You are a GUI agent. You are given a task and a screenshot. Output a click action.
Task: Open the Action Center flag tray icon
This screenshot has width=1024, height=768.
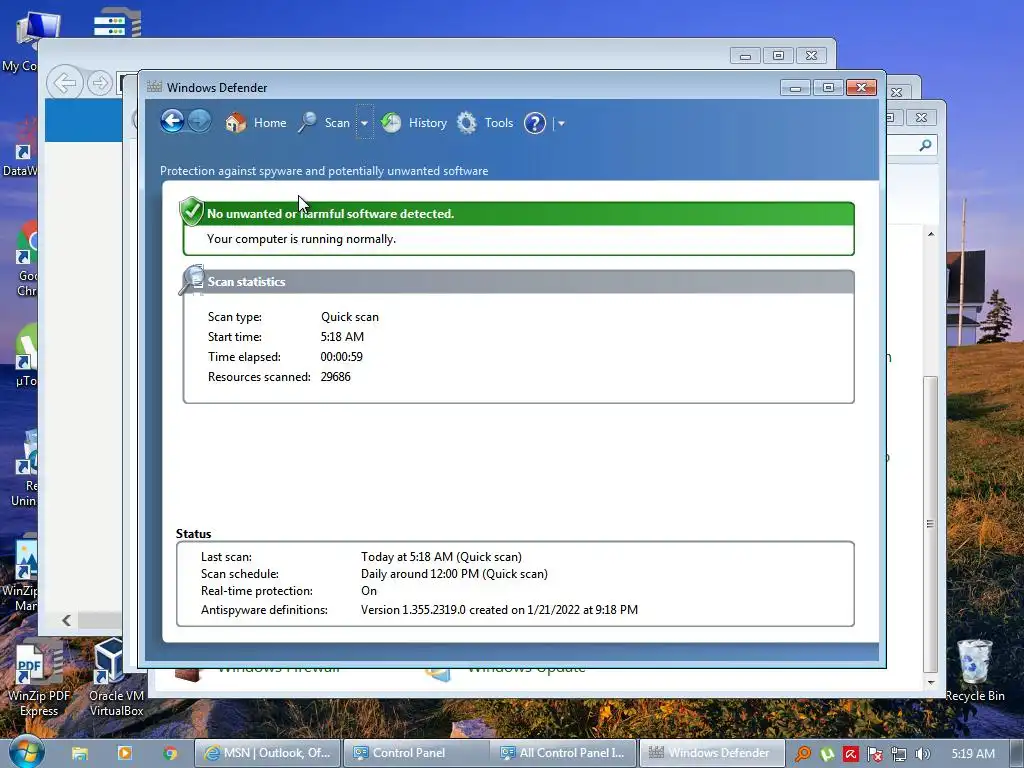pyautogui.click(x=874, y=754)
